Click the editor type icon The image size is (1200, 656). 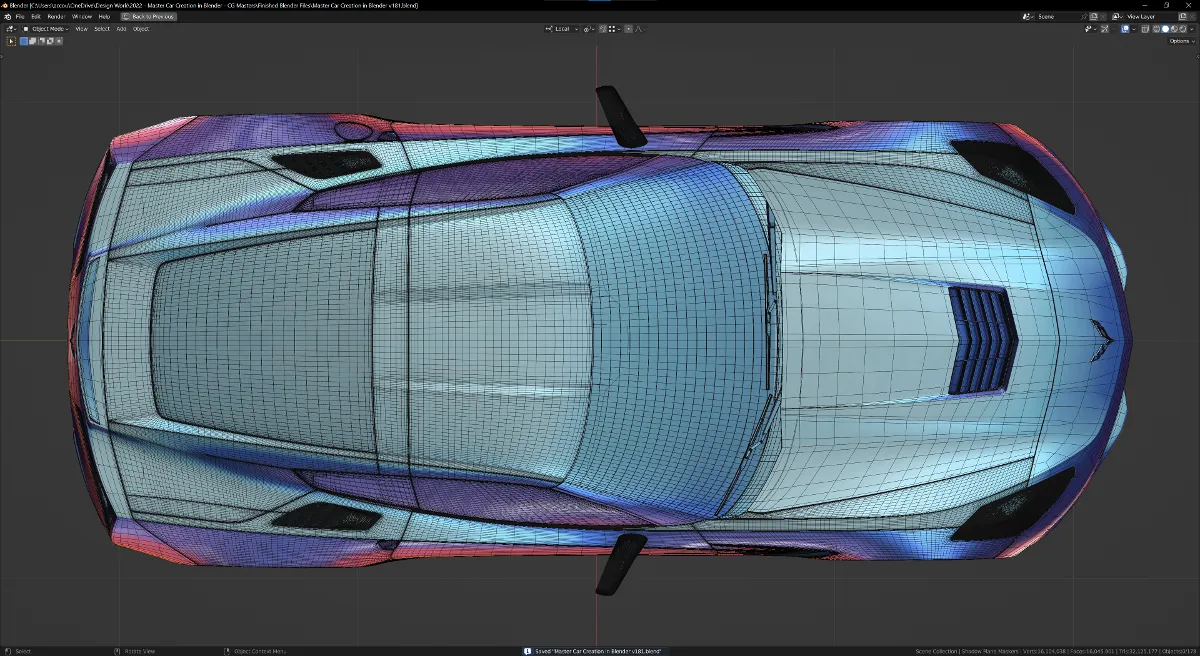(x=10, y=29)
